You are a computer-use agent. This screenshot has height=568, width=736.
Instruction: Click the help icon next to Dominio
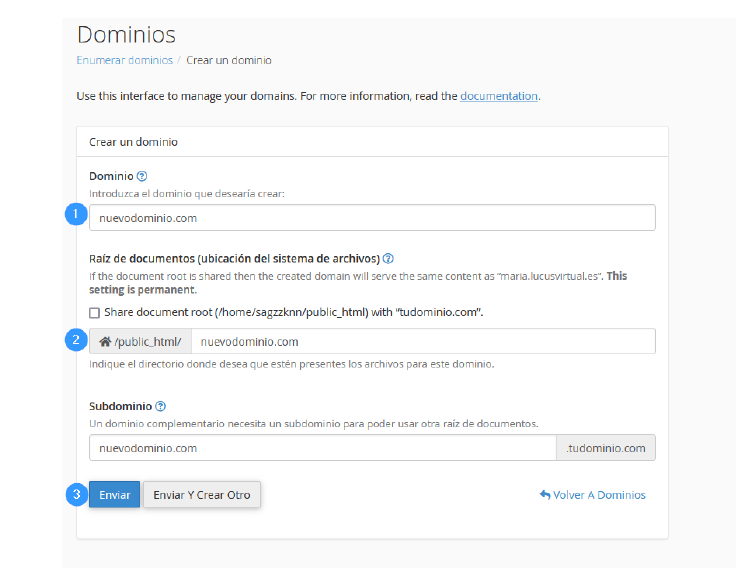pos(142,176)
